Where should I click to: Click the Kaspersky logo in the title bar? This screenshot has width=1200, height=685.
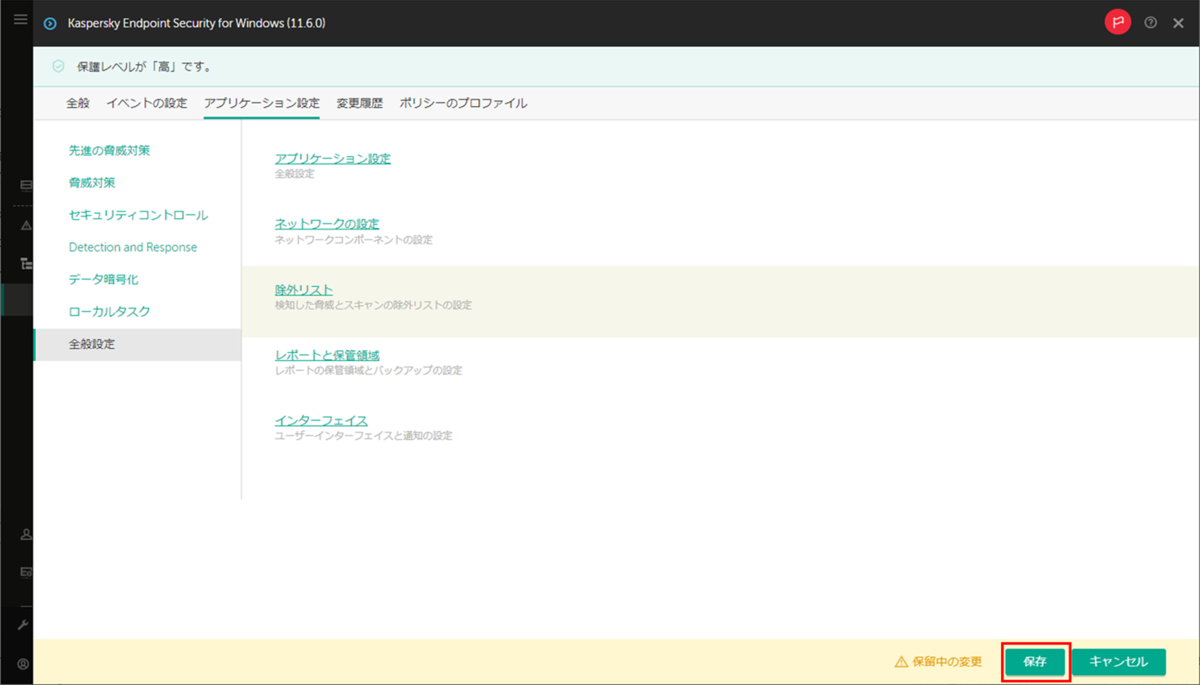point(49,22)
